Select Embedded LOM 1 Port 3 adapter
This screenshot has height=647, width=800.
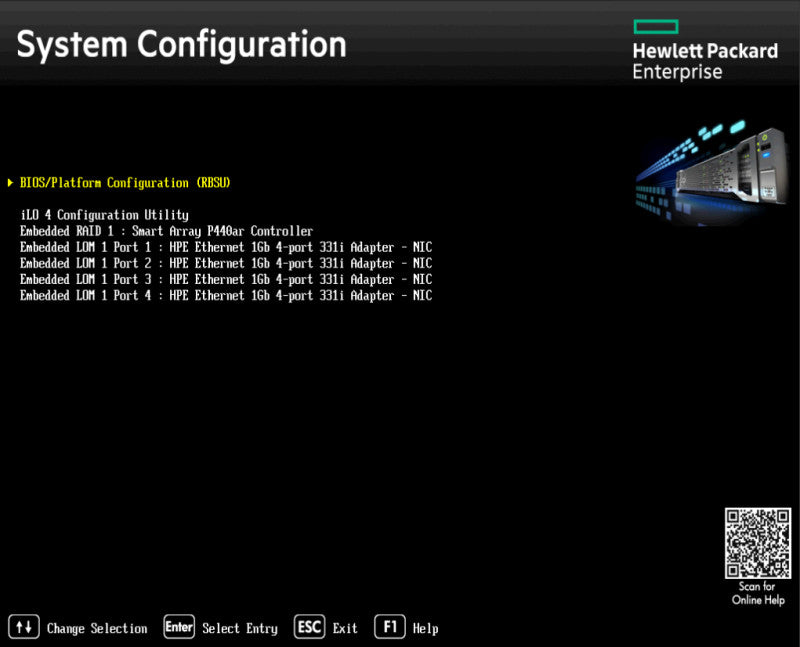(x=226, y=280)
